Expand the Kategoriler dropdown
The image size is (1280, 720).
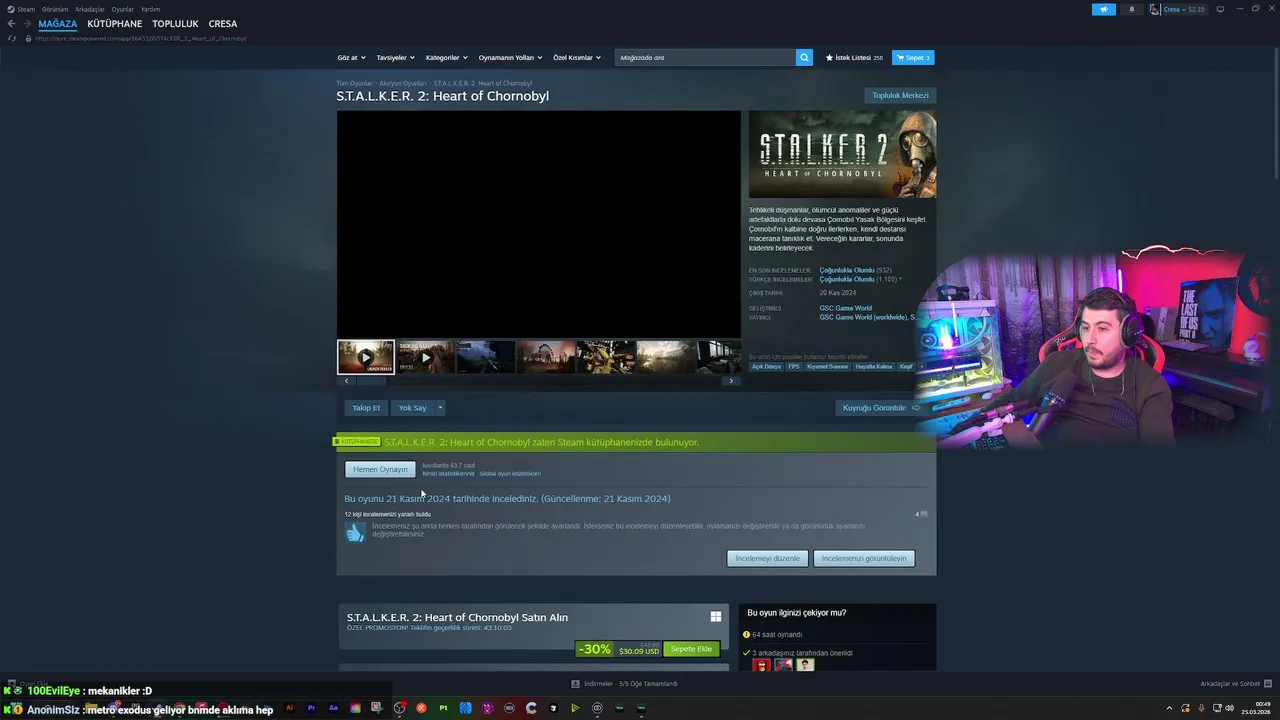tap(446, 58)
